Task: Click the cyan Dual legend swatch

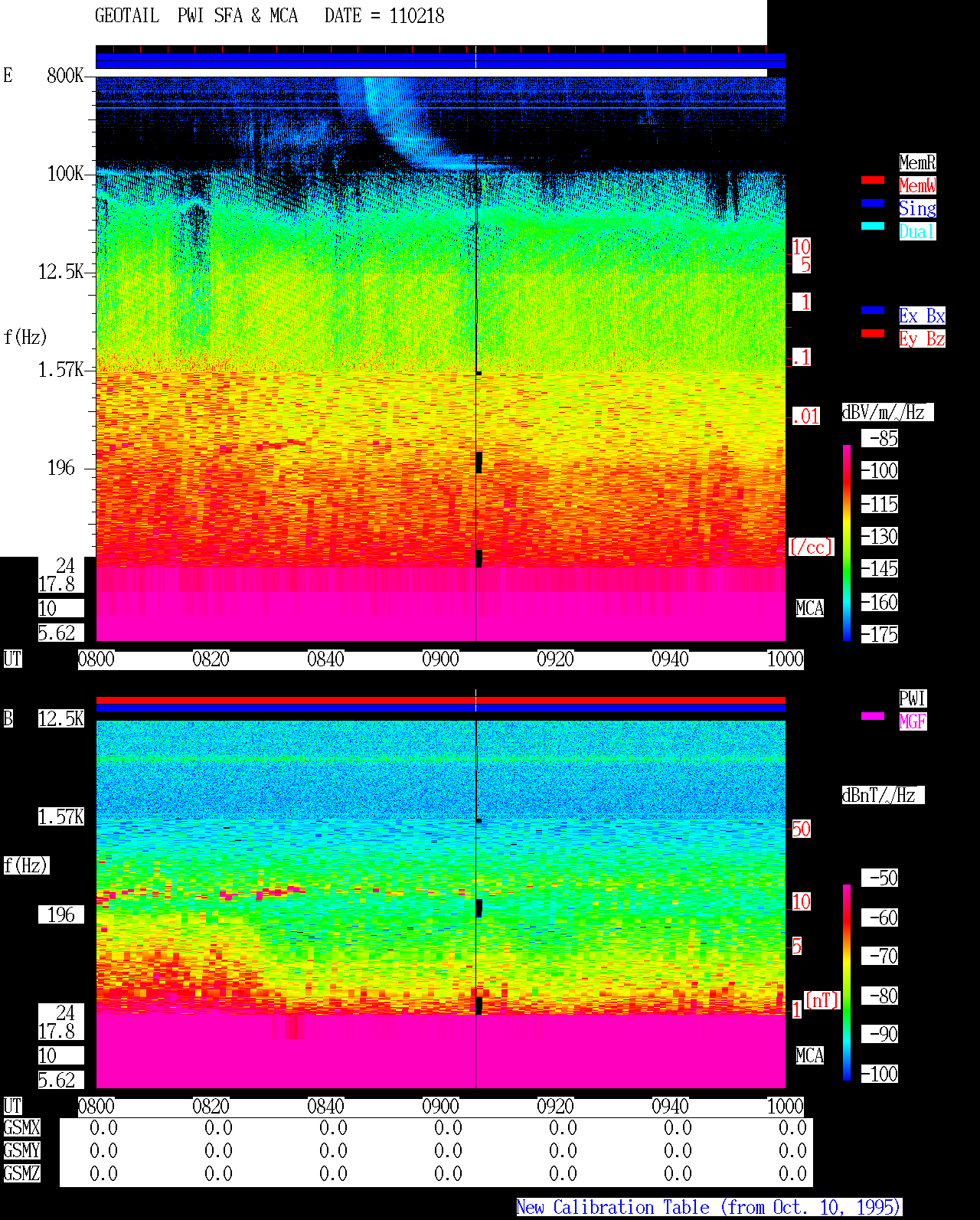Action: 873,226
